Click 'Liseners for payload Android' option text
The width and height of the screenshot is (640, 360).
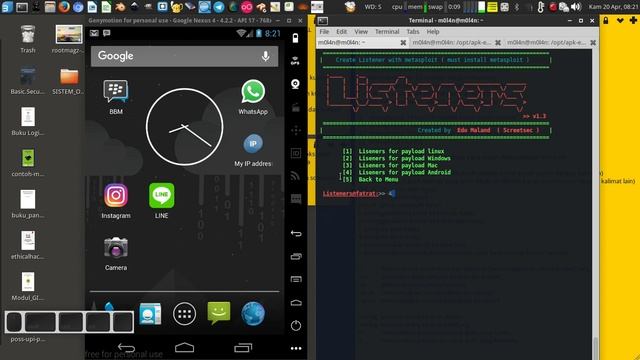tap(404, 172)
